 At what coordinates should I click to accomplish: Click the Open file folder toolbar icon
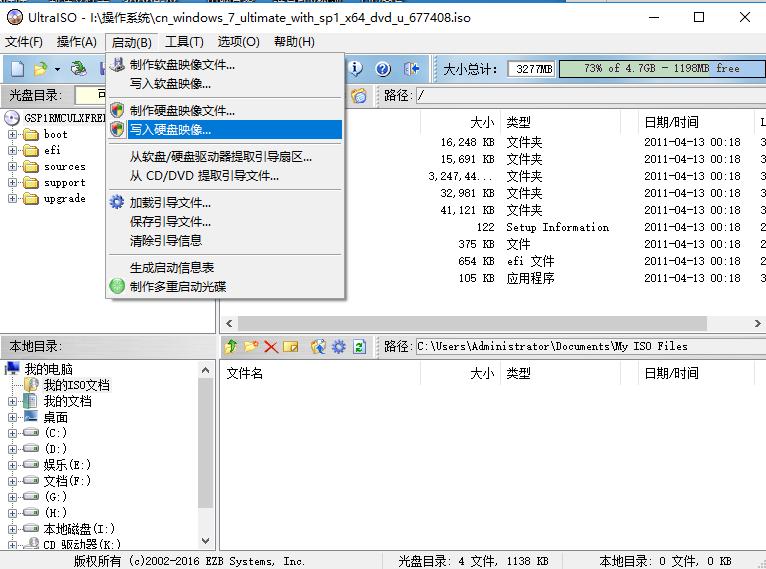pyautogui.click(x=41, y=69)
